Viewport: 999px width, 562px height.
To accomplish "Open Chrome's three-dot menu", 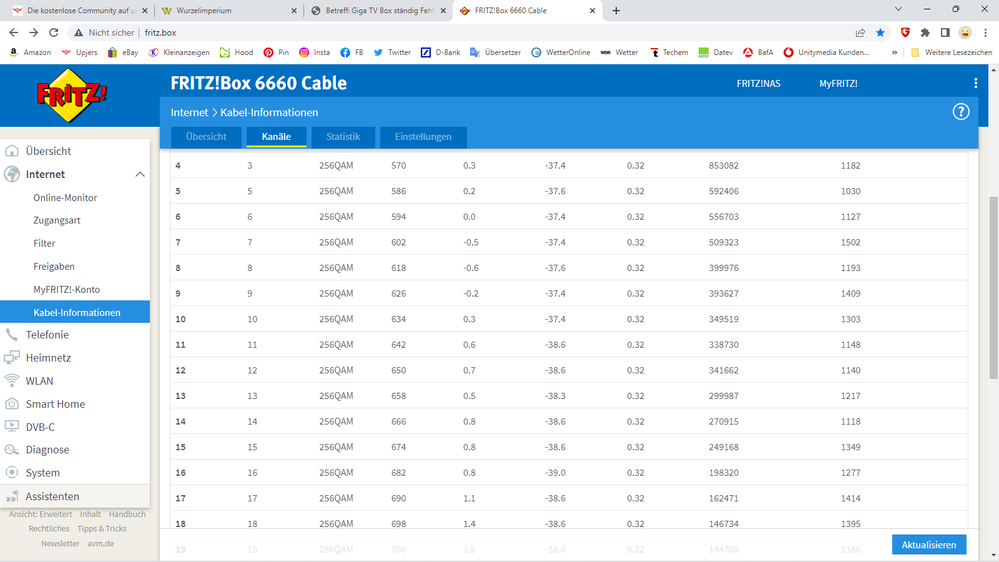I will tap(986, 32).
